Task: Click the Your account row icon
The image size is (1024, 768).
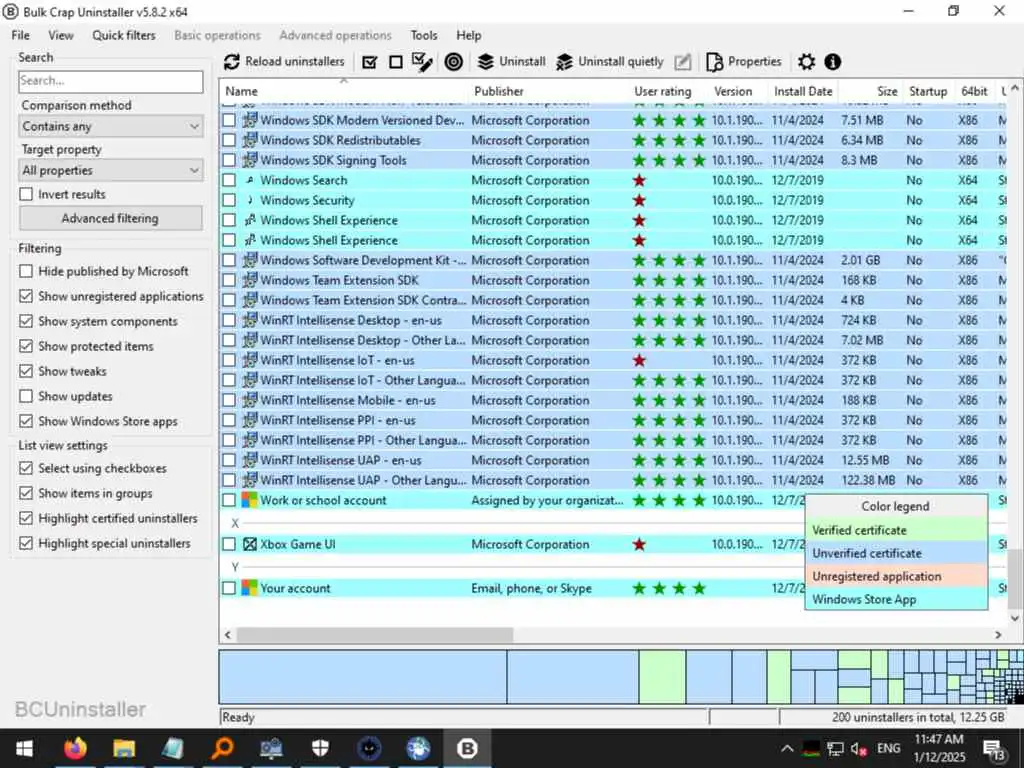Action: click(249, 588)
